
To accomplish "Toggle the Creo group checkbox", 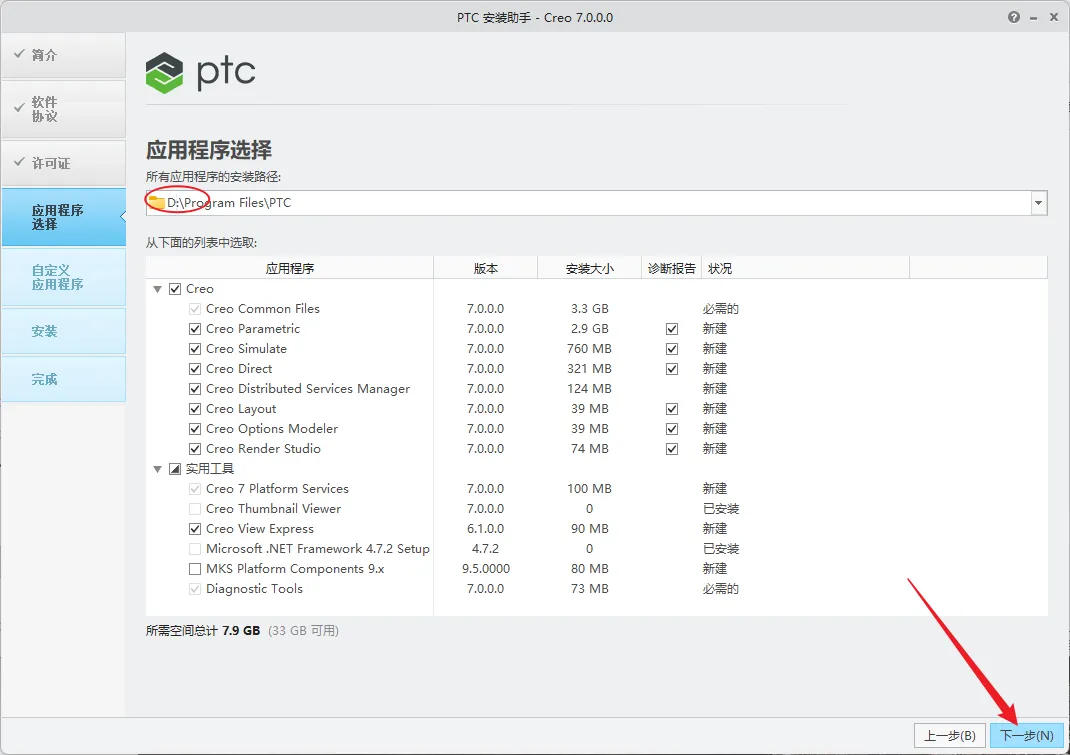I will pos(175,289).
